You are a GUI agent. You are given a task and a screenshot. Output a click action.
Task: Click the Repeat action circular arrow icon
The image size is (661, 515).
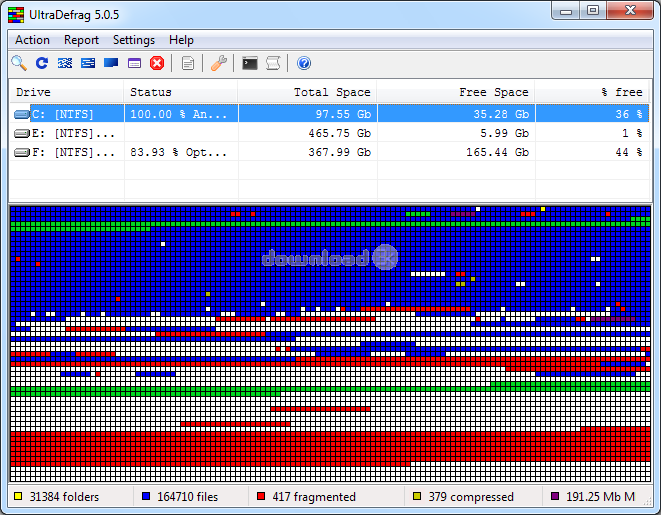[42, 63]
